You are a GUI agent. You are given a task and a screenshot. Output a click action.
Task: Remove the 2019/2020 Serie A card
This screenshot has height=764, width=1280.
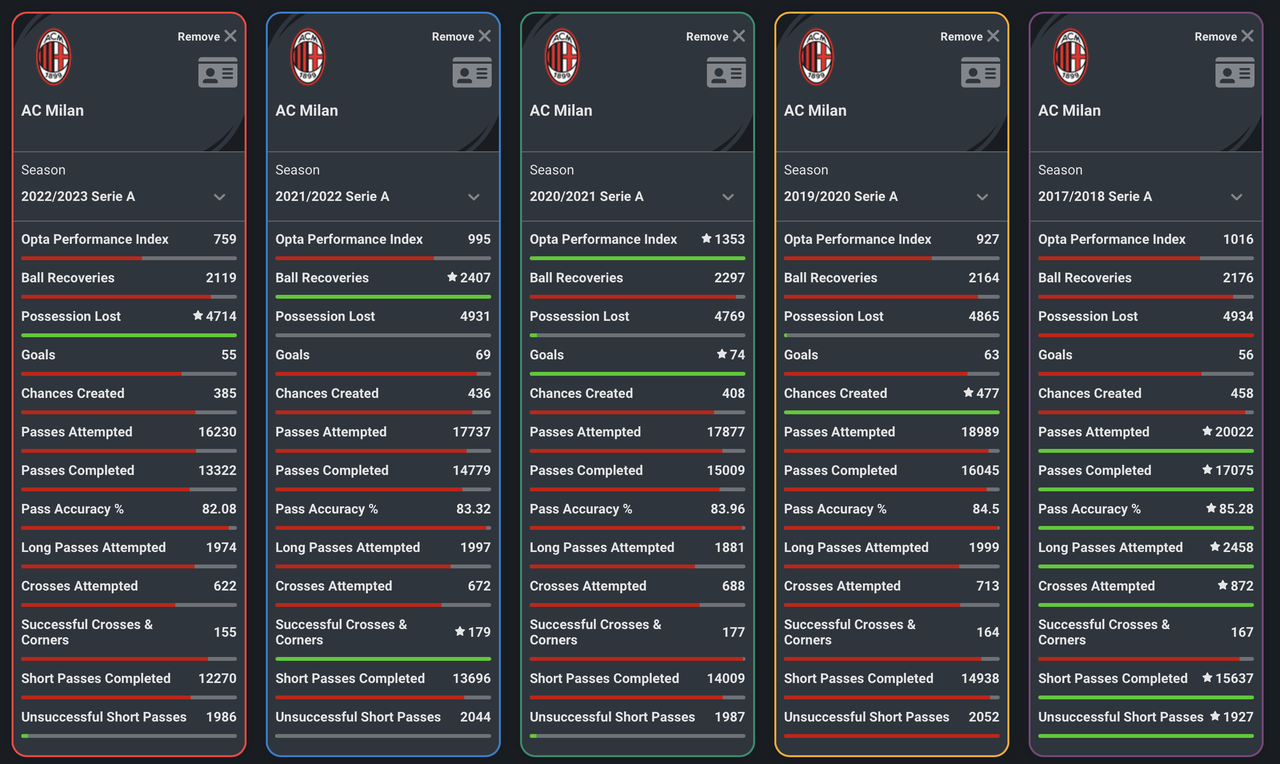point(970,36)
